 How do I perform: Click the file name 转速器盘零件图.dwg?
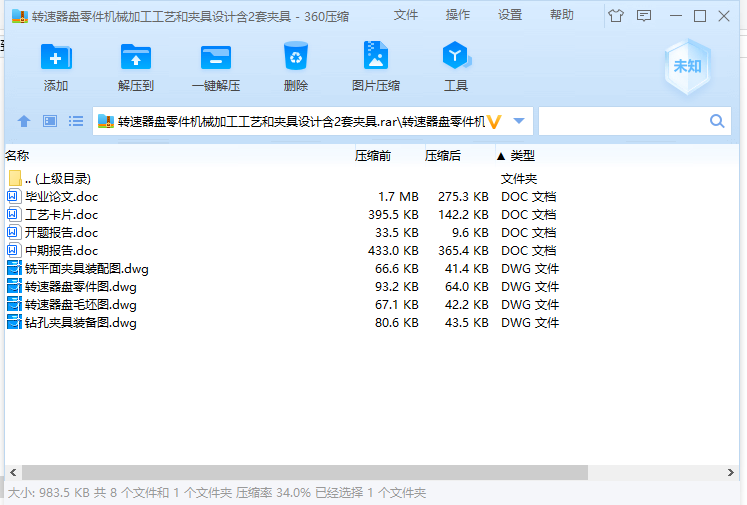(81, 287)
